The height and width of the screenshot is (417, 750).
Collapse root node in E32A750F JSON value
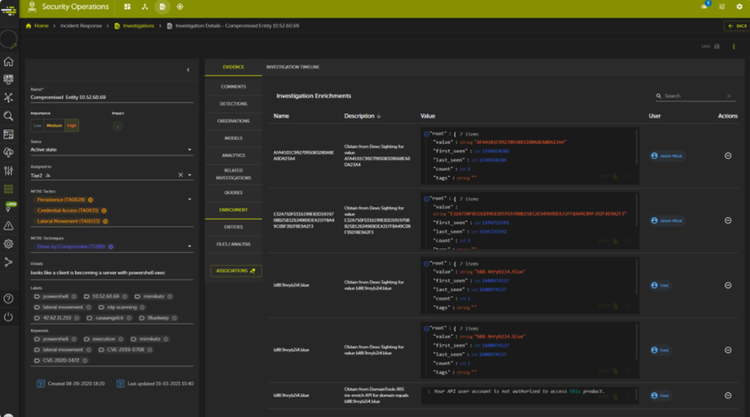click(x=426, y=199)
